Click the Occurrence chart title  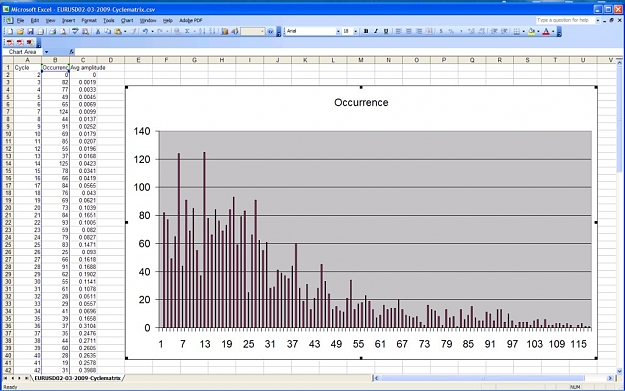tap(361, 102)
